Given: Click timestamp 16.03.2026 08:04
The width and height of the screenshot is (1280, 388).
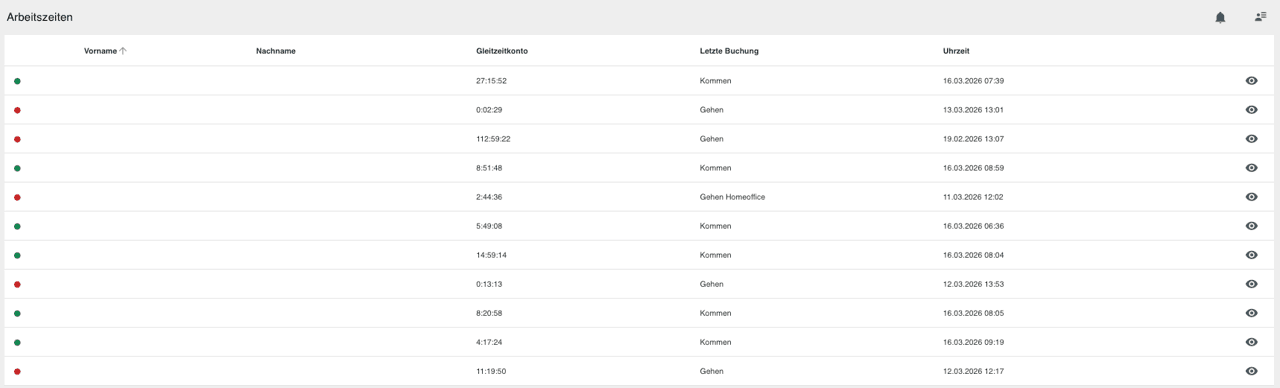Looking at the screenshot, I should (x=973, y=255).
